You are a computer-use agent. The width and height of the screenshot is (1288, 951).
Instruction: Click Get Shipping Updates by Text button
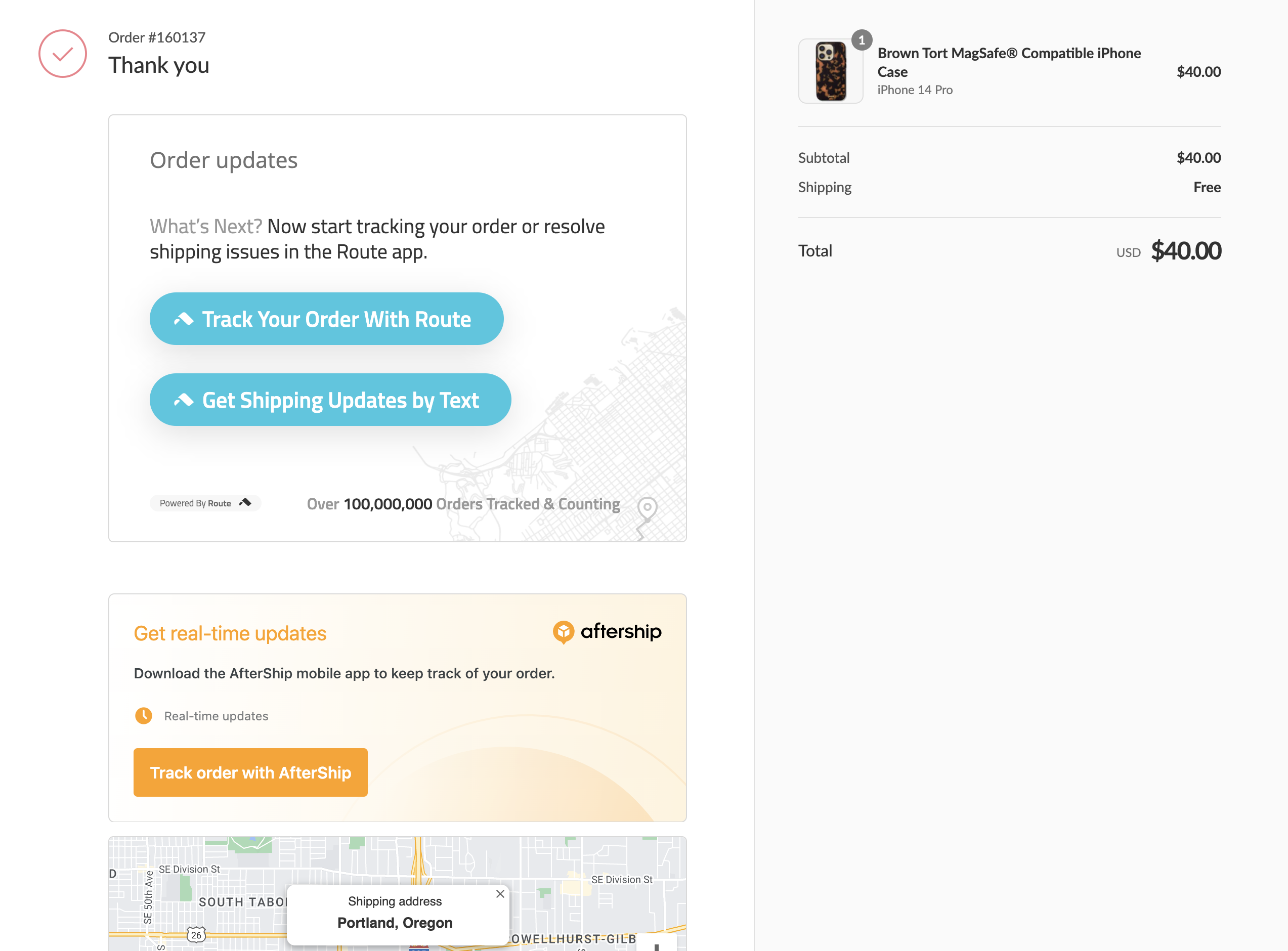pos(330,400)
